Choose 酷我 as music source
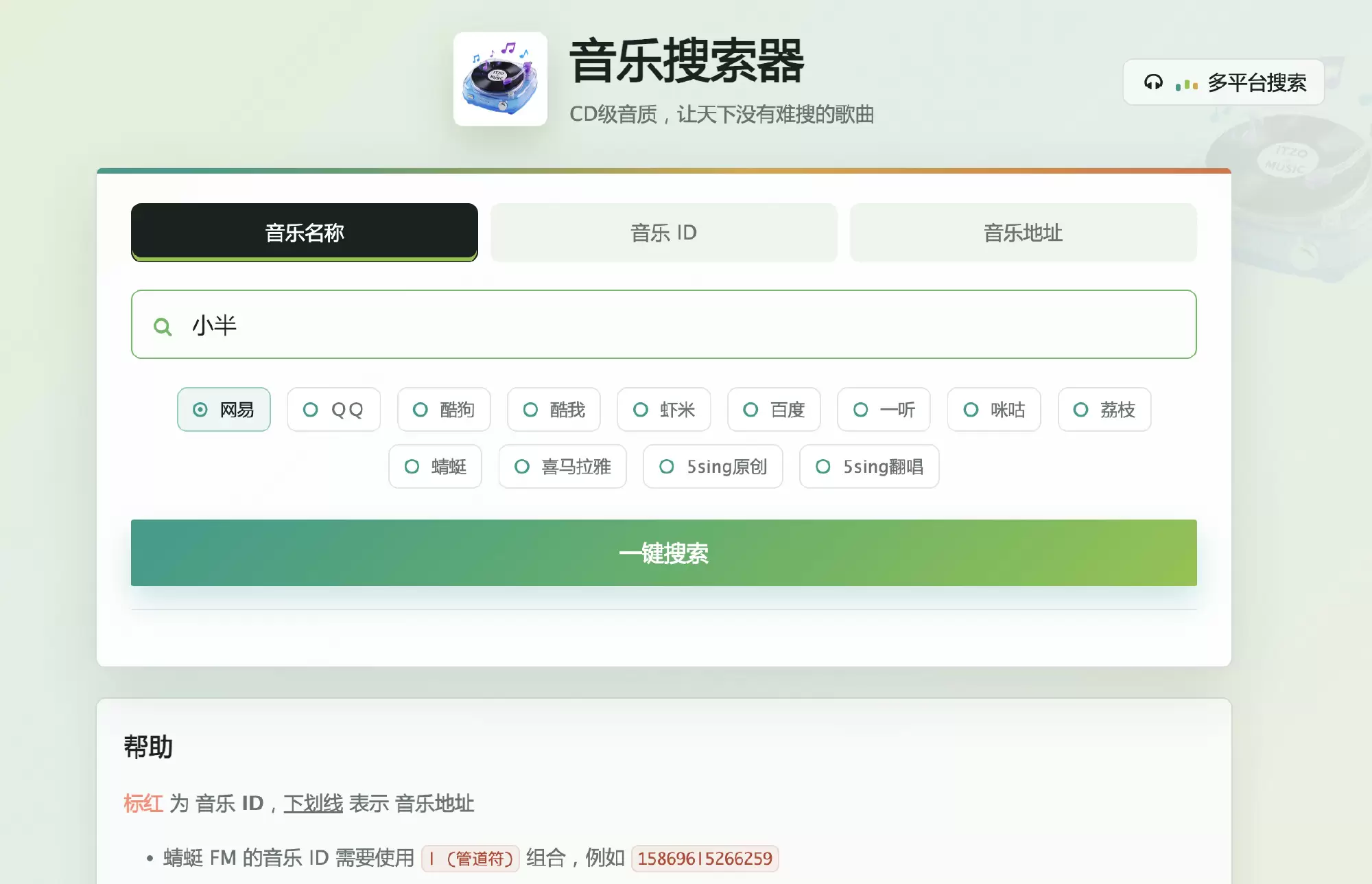Image resolution: width=1372 pixels, height=884 pixels. pyautogui.click(x=554, y=410)
